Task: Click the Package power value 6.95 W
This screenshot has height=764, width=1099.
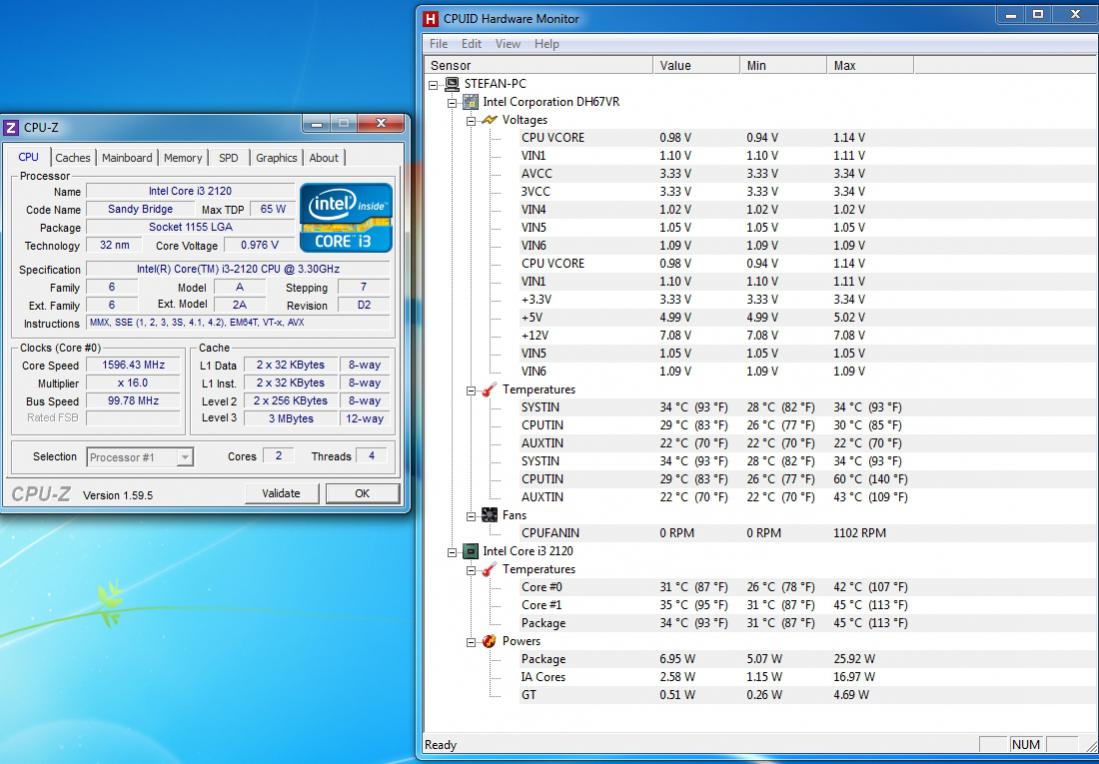Action: tap(677, 659)
